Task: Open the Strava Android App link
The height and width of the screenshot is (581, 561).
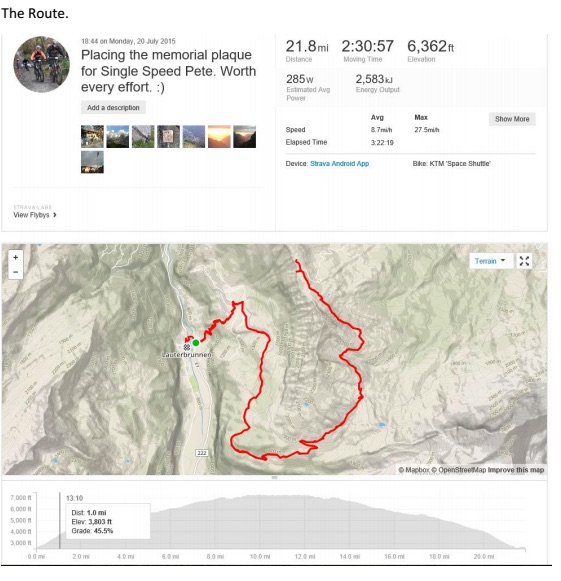Action: 339,163
